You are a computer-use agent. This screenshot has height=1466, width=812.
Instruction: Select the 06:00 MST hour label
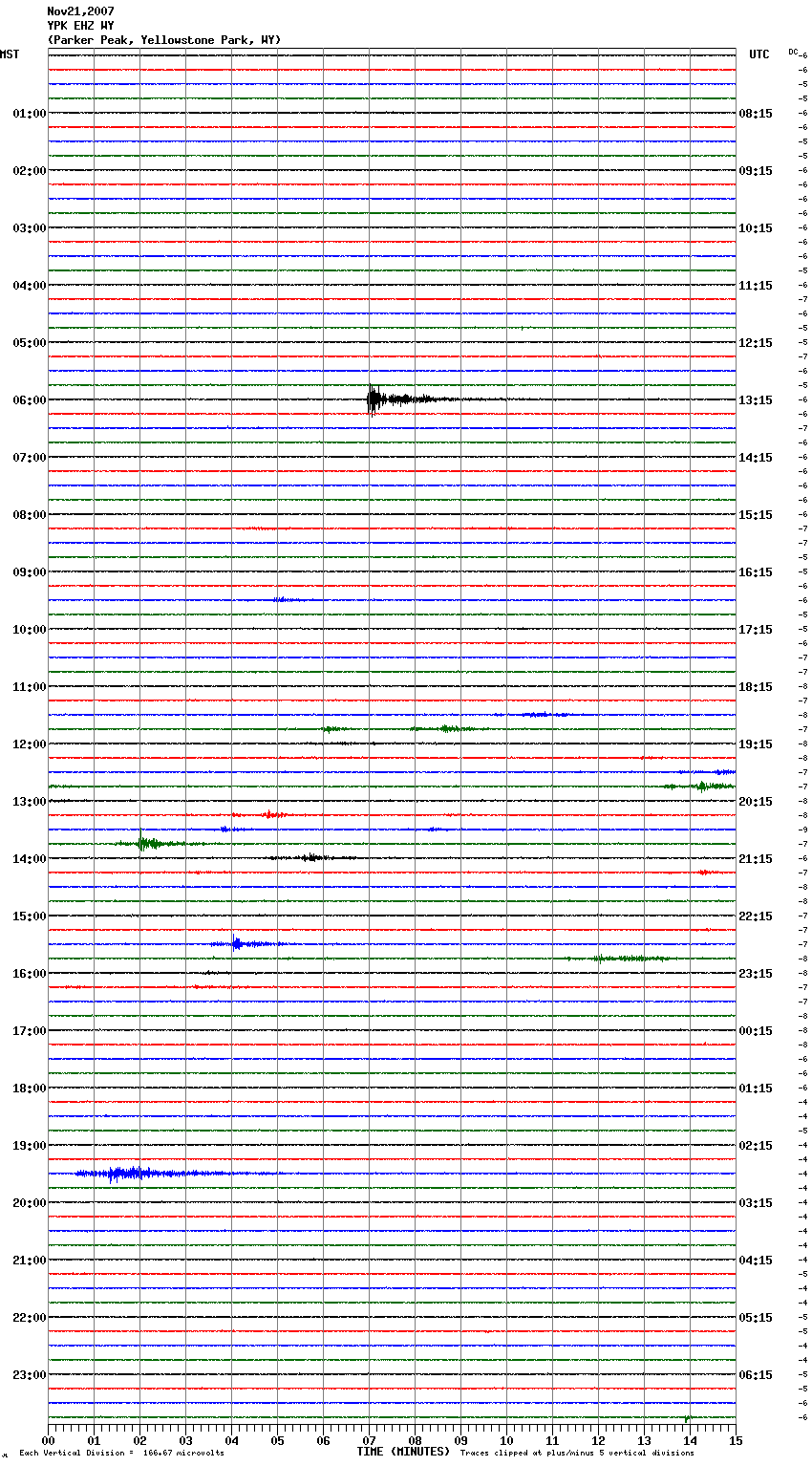point(30,400)
